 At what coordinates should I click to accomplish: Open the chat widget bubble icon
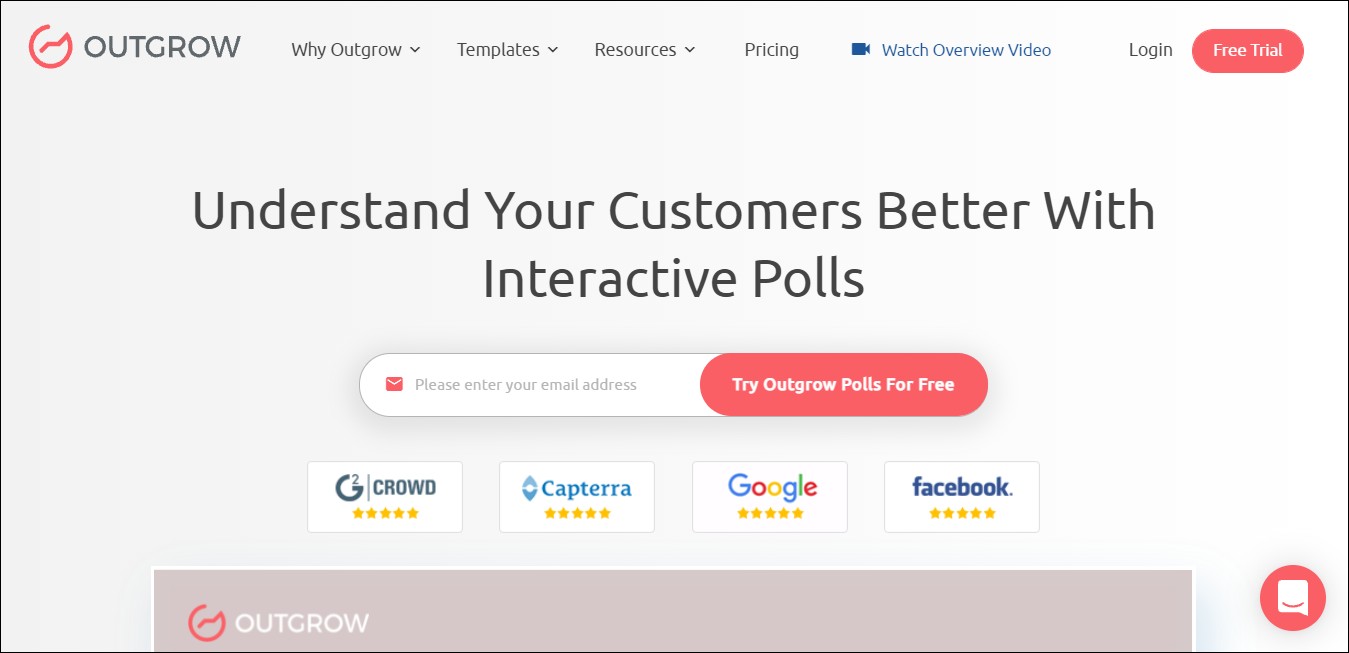[x=1292, y=598]
